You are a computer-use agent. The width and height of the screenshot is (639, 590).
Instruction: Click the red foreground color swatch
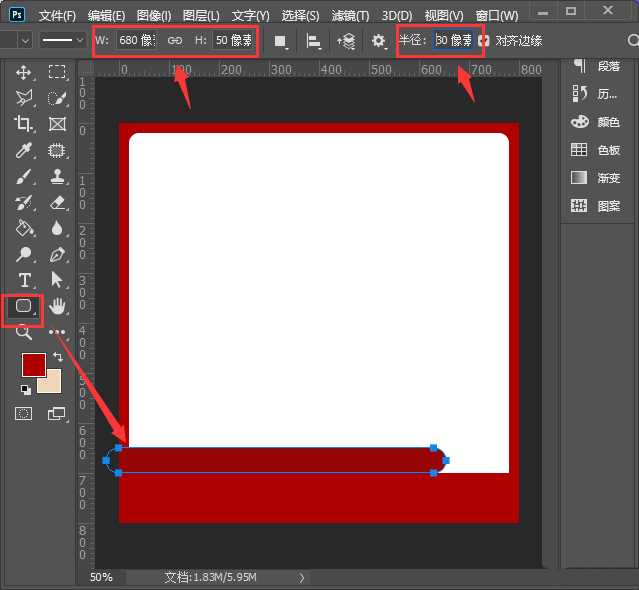click(33, 364)
